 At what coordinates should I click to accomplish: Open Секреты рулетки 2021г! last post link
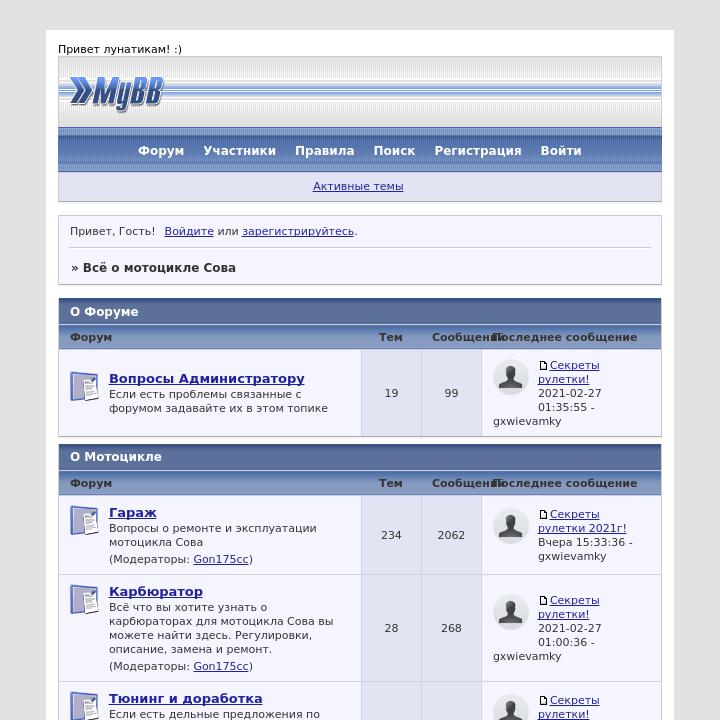click(x=582, y=521)
